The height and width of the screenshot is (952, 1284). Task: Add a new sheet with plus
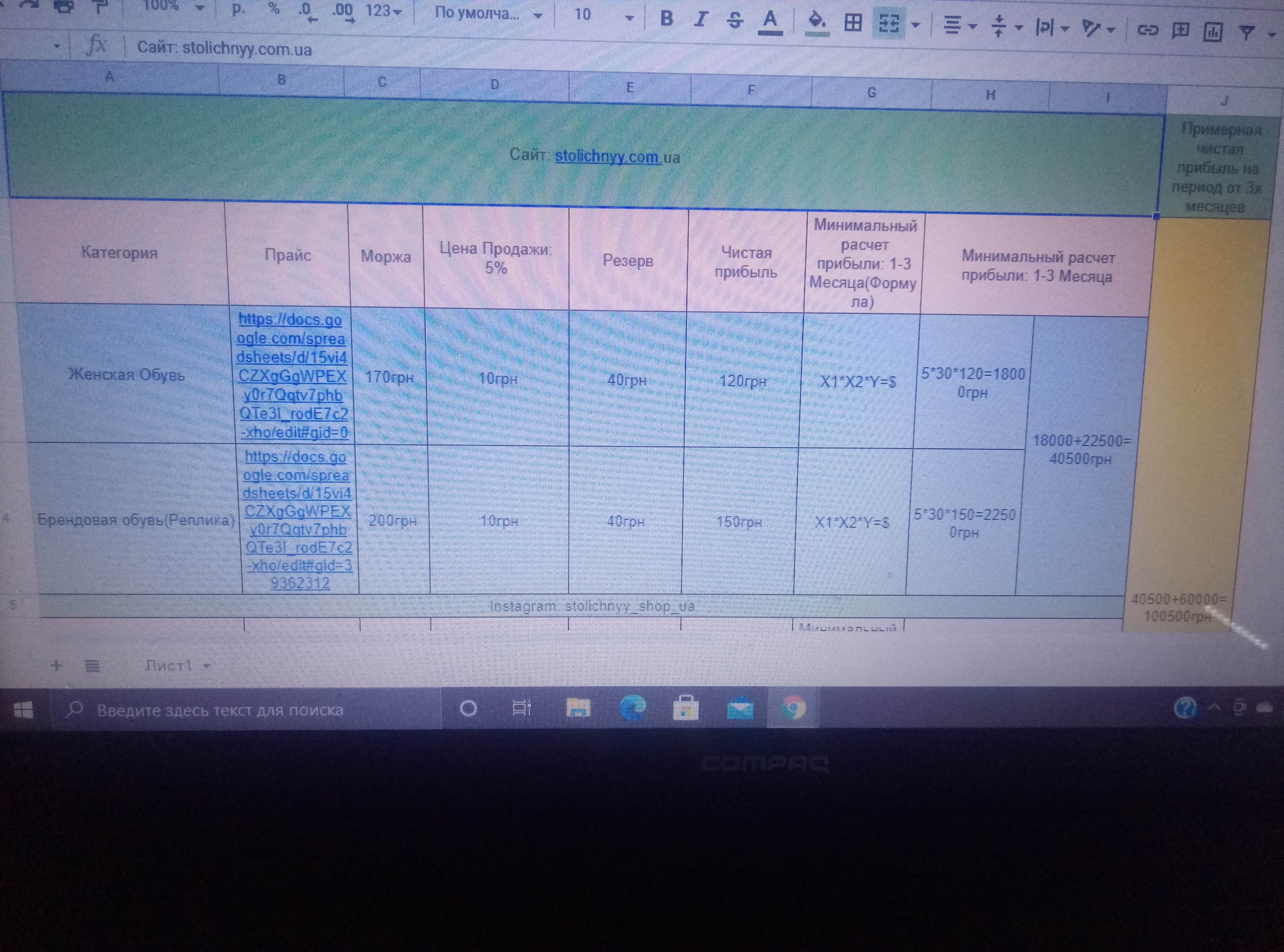click(x=56, y=665)
